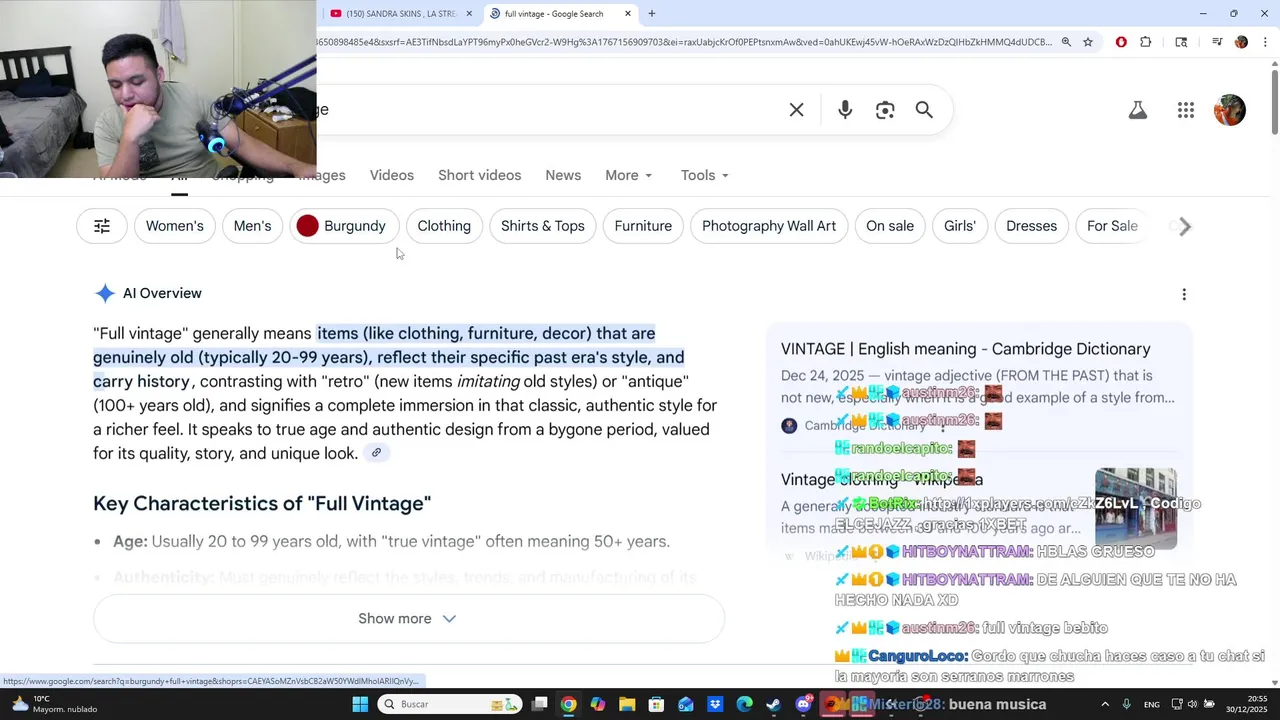The image size is (1280, 720).
Task: Open Microsoft Edge from the taskbar
Action: pos(744,704)
